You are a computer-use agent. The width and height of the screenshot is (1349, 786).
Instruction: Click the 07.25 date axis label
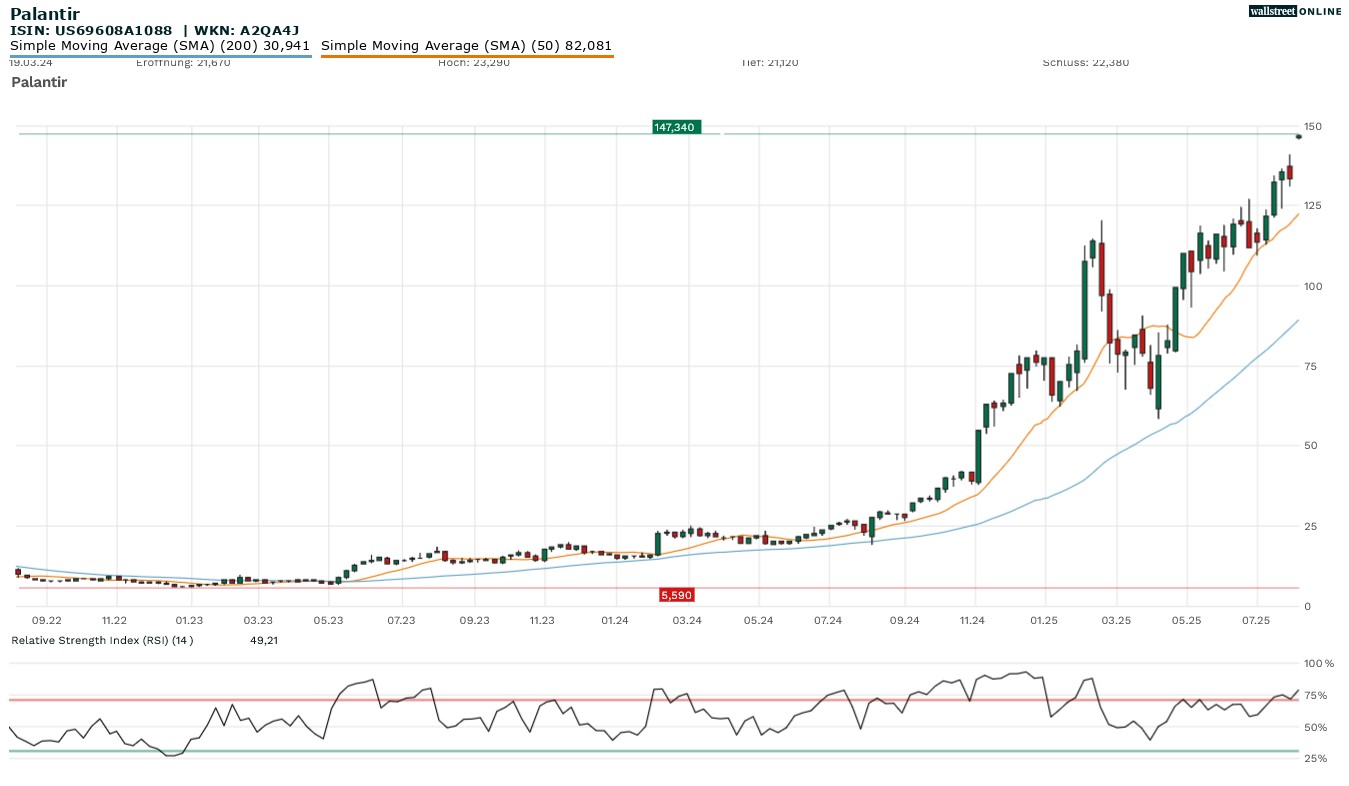(1256, 621)
